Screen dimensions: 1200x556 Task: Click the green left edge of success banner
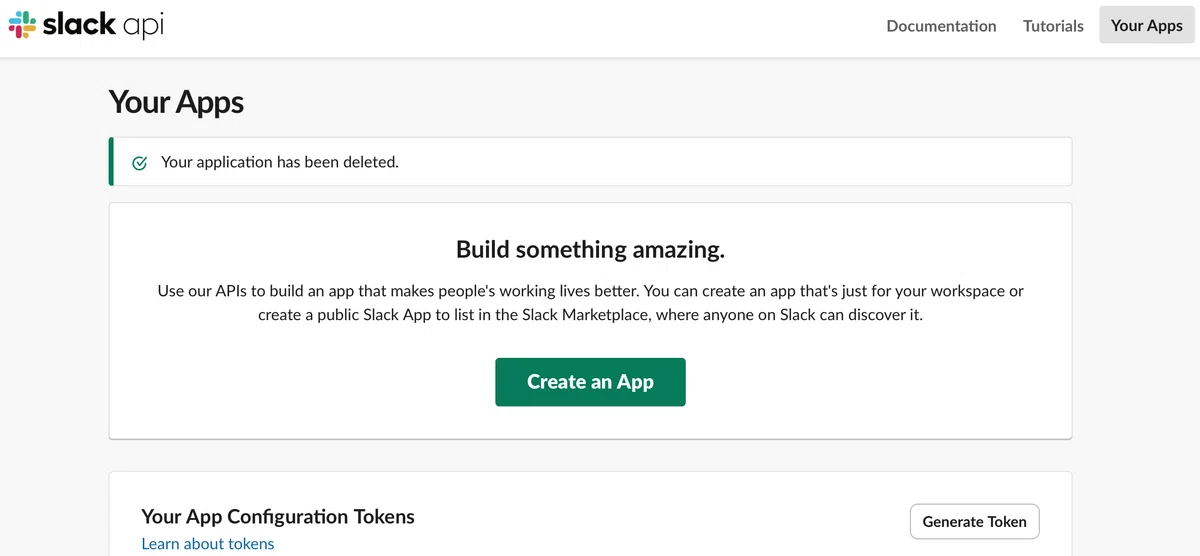(x=111, y=162)
